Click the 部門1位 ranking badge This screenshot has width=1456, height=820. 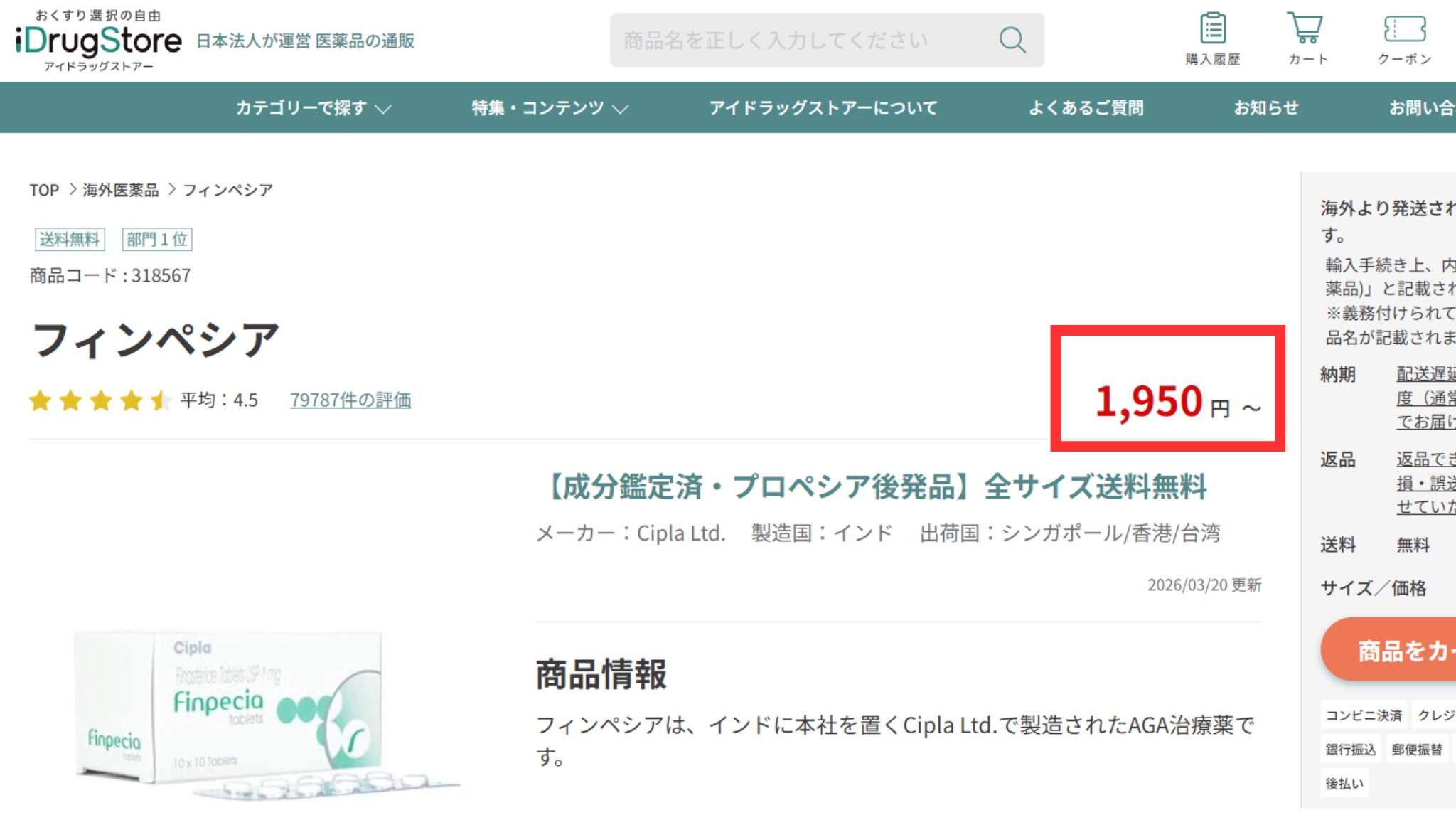157,239
